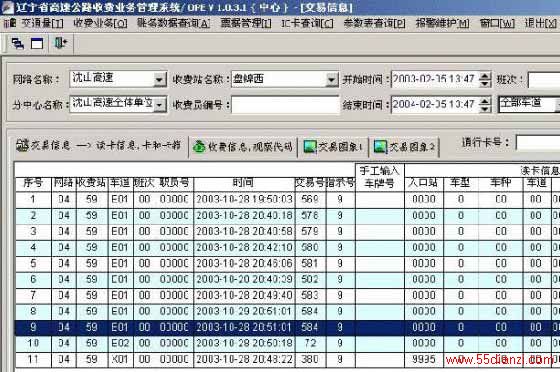Click highlighted row number 9
The height and width of the screenshot is (372, 560).
[x=288, y=327]
